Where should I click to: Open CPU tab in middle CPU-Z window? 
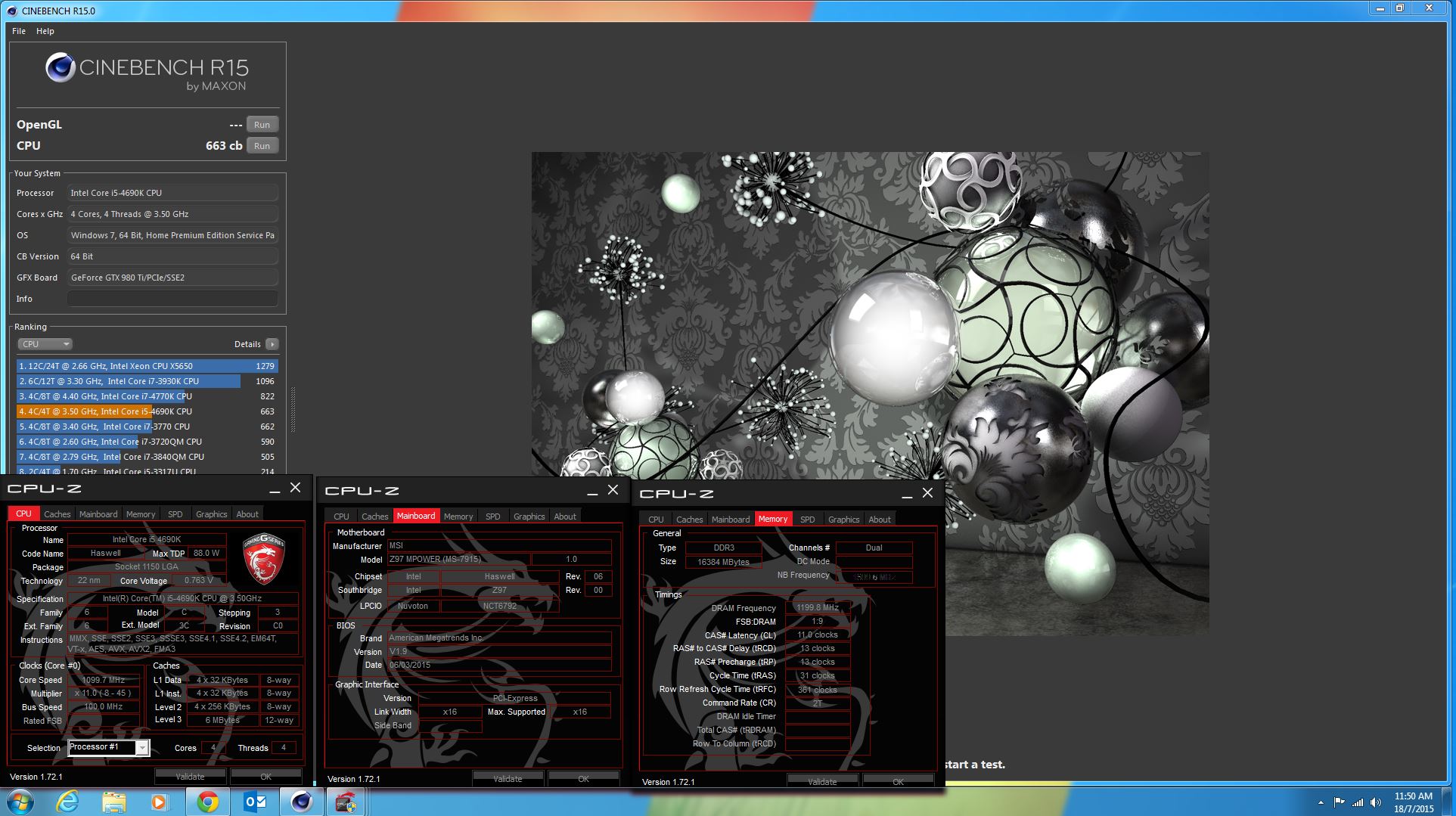(341, 517)
